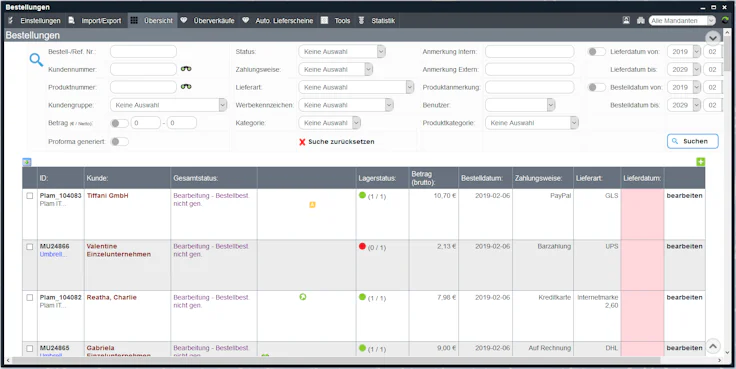Viewport: 736px width, 369px height.
Task: Toggle the Proforma generiert switch
Action: point(119,141)
